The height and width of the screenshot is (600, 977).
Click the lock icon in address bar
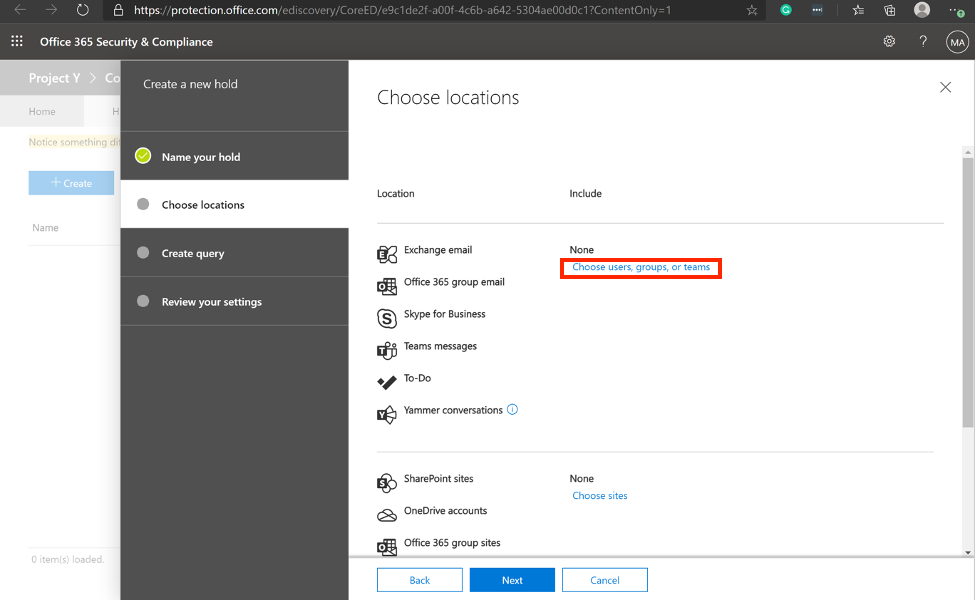(118, 10)
